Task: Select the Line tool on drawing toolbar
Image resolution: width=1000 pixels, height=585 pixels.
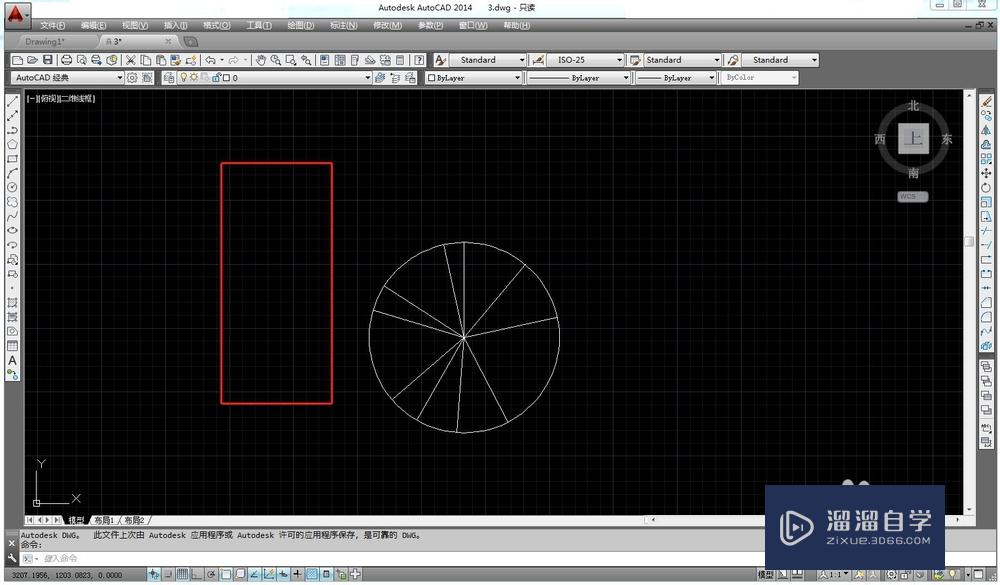Action: [x=12, y=101]
